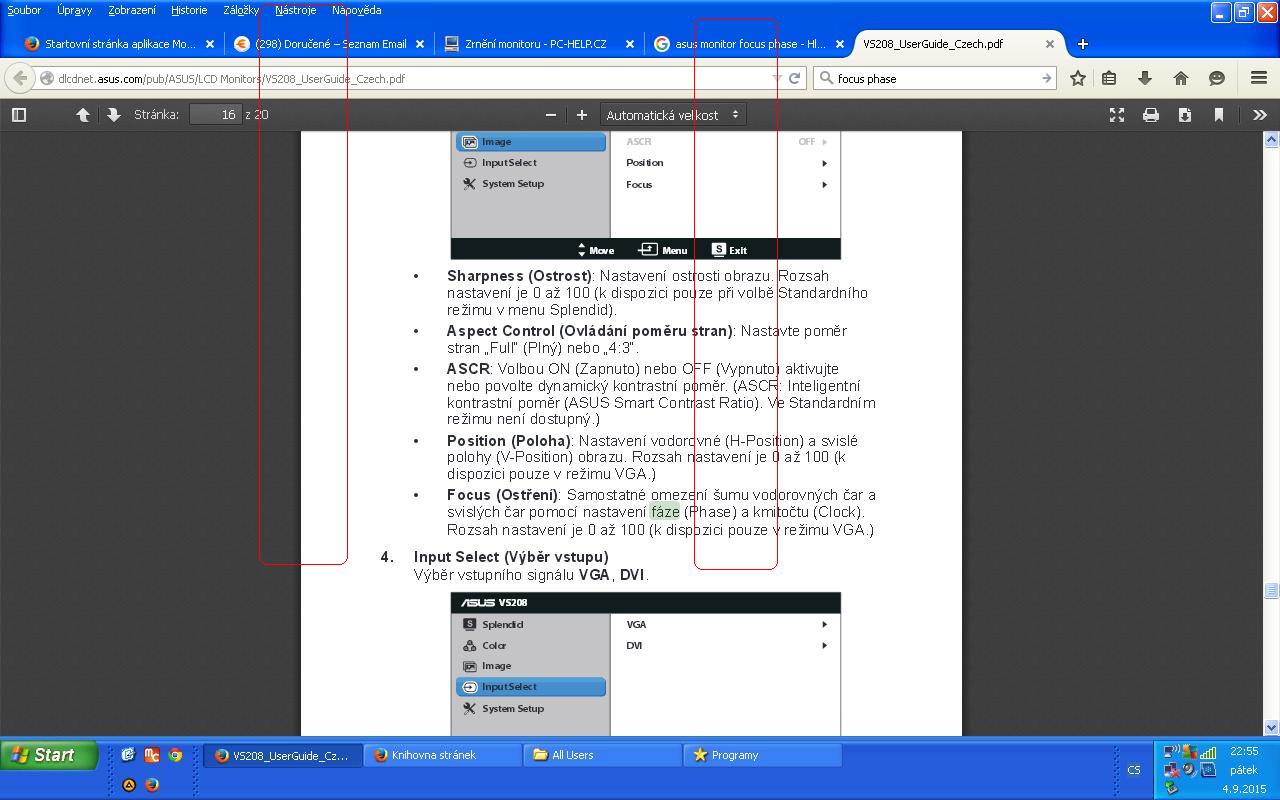
Task: Launch the MC quick launch icon
Action: tap(151, 755)
